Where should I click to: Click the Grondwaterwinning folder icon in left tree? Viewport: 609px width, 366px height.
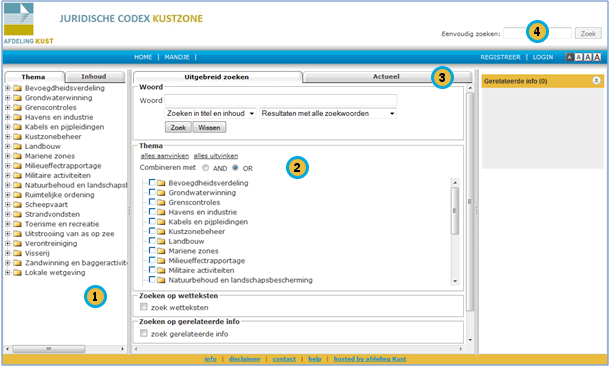[17, 98]
